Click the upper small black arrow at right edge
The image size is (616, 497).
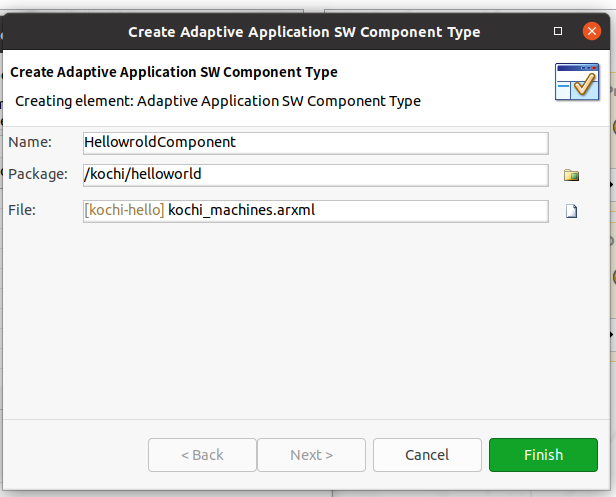point(612,184)
